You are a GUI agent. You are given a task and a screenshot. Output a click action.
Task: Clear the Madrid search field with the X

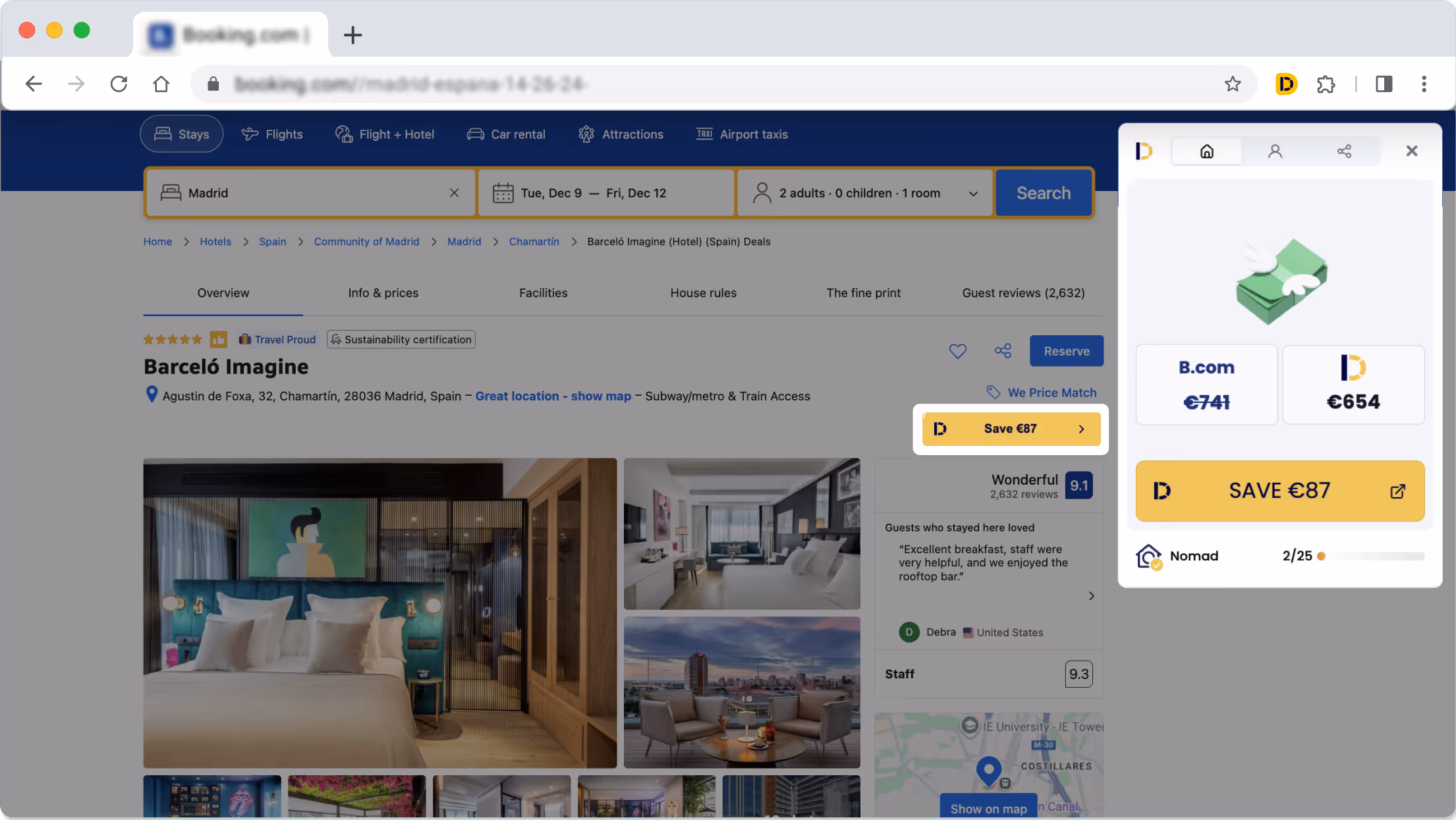(x=455, y=192)
